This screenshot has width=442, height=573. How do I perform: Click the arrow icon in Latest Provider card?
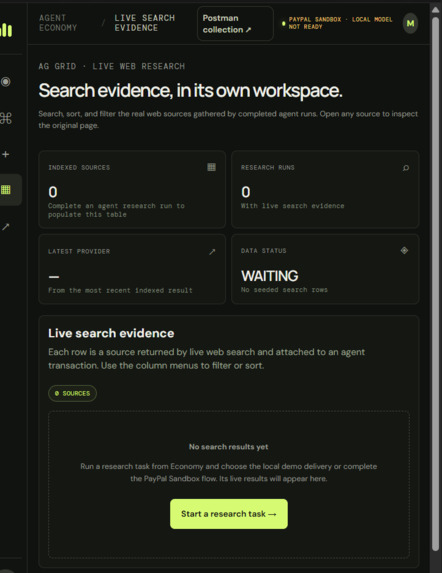212,251
